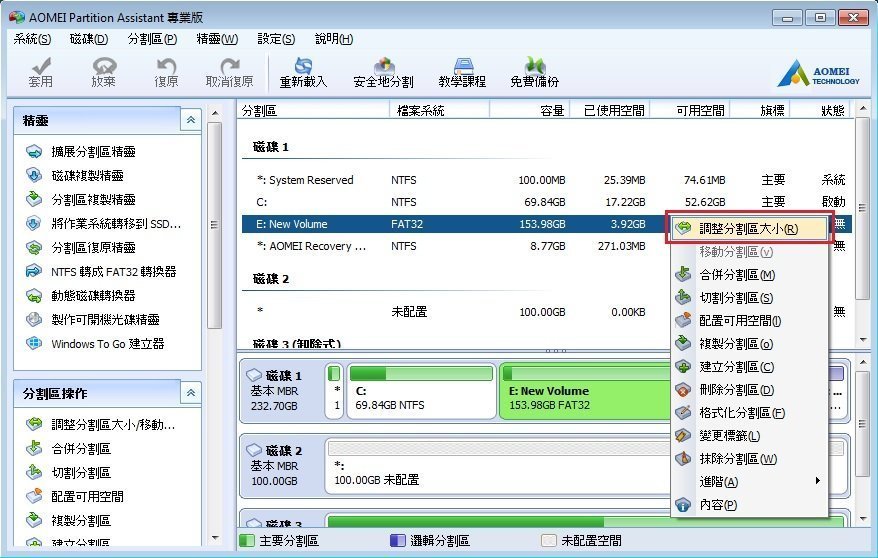Choose 刪除分割區(D) in the context menu

(749, 390)
